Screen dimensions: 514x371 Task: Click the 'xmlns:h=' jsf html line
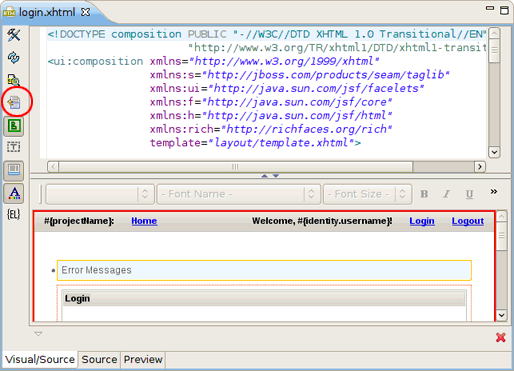coord(271,116)
